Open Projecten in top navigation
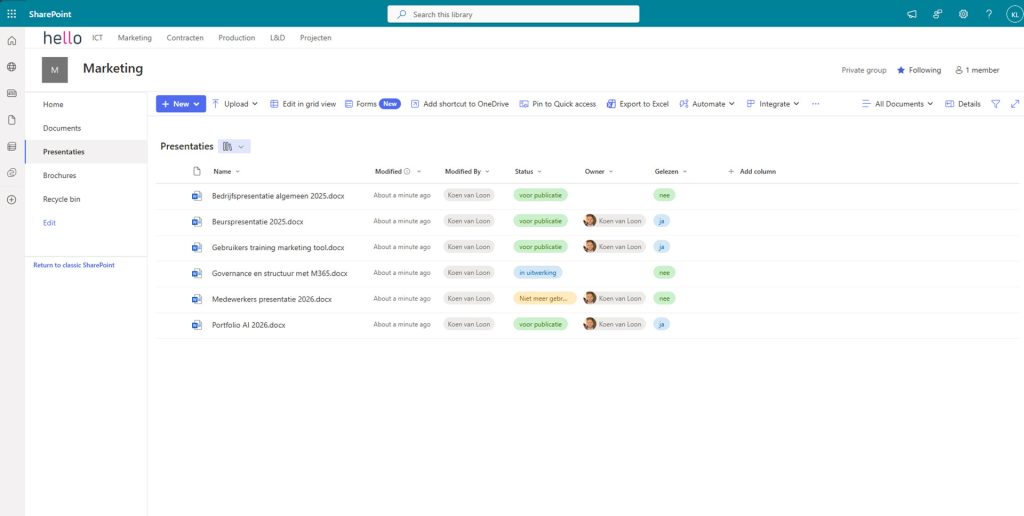This screenshot has height=516, width=1024. [x=315, y=38]
